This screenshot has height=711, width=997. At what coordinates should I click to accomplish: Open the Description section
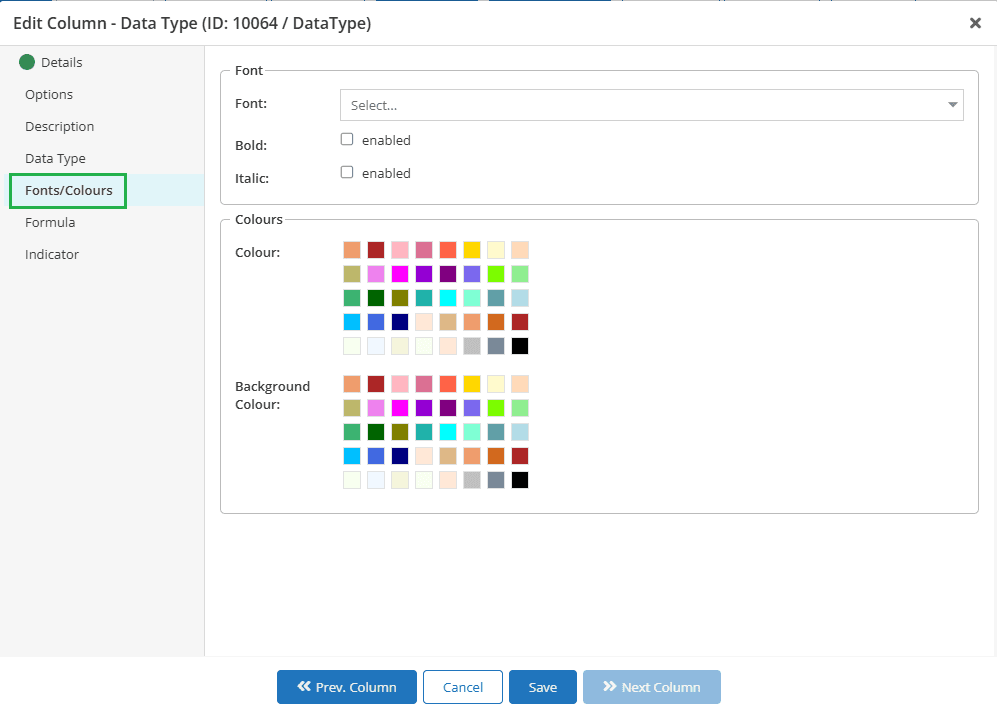click(60, 127)
